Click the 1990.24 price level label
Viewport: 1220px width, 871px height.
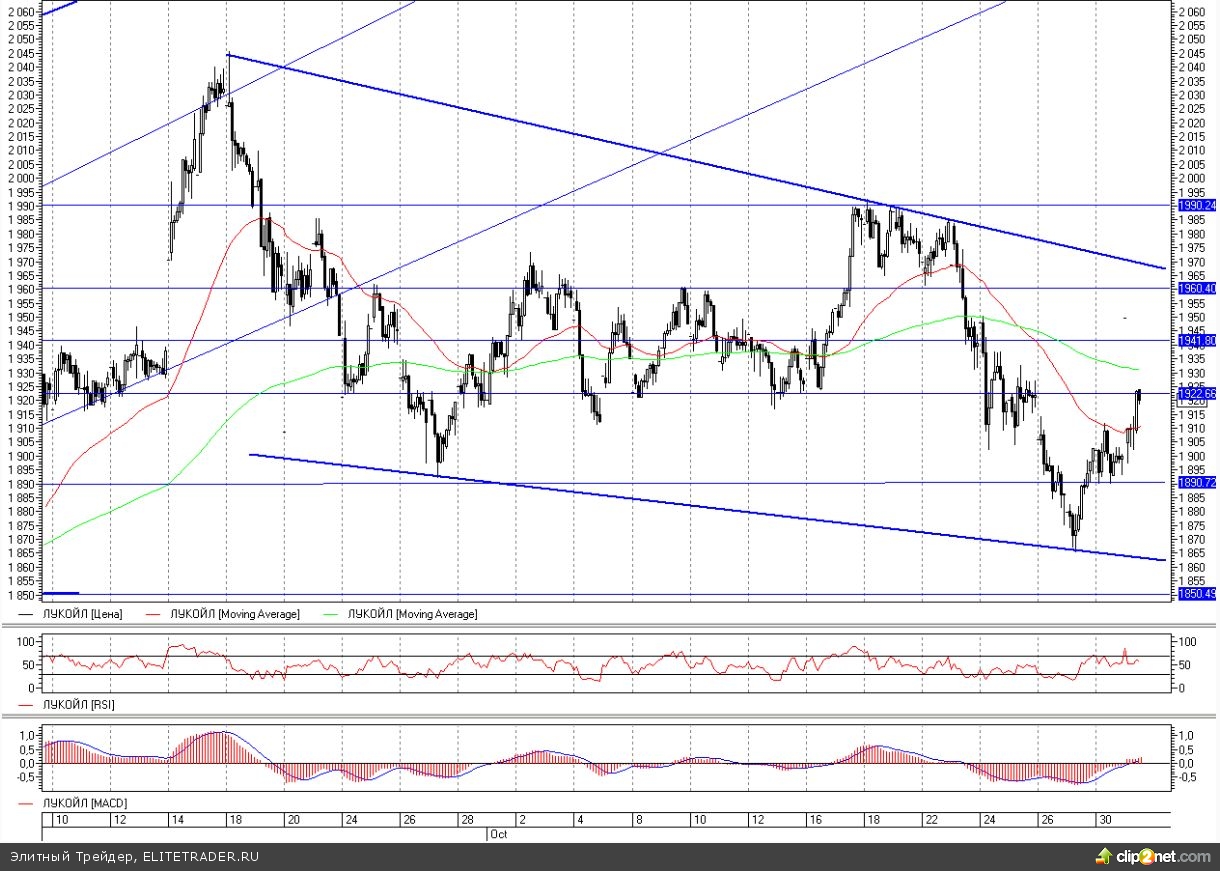[x=1196, y=205]
